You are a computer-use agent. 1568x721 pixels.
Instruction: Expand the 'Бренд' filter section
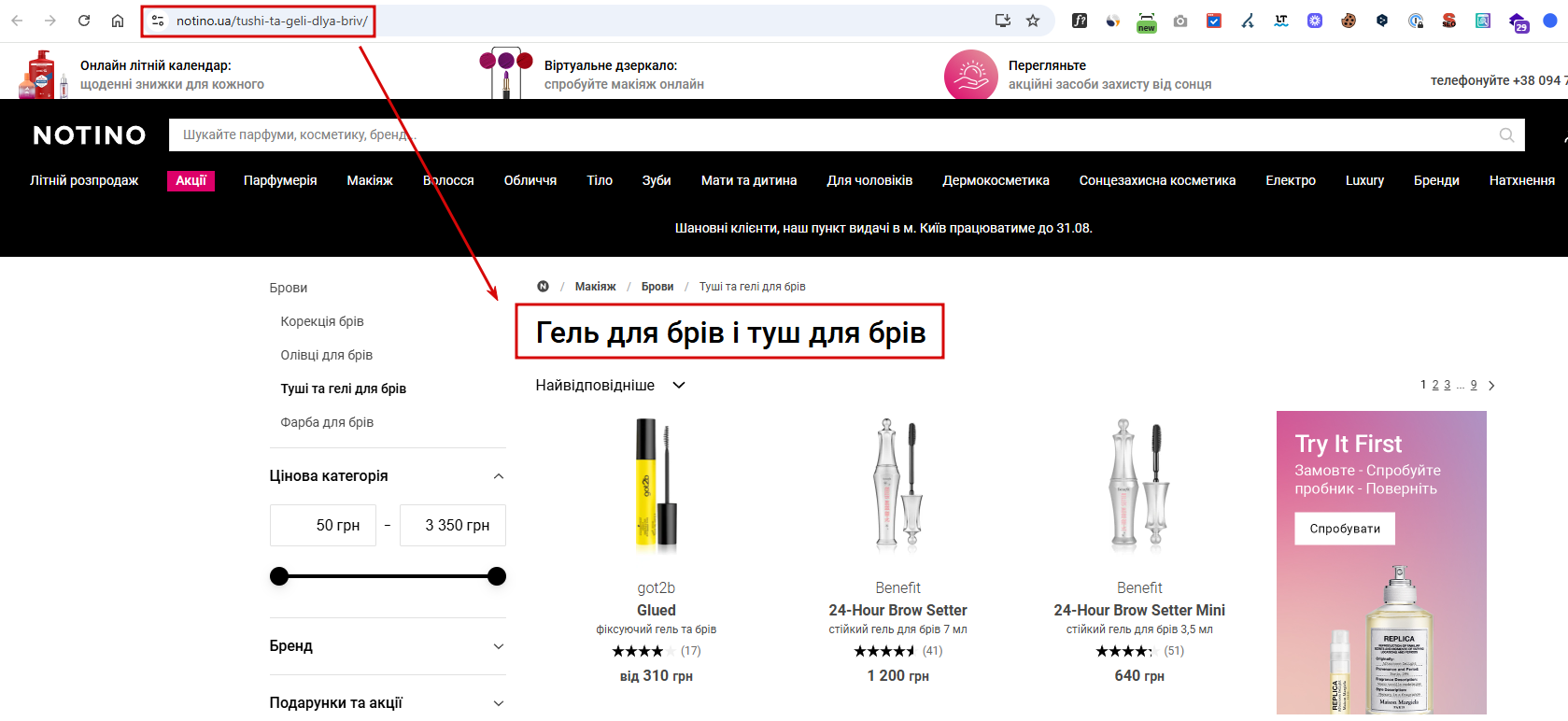499,646
